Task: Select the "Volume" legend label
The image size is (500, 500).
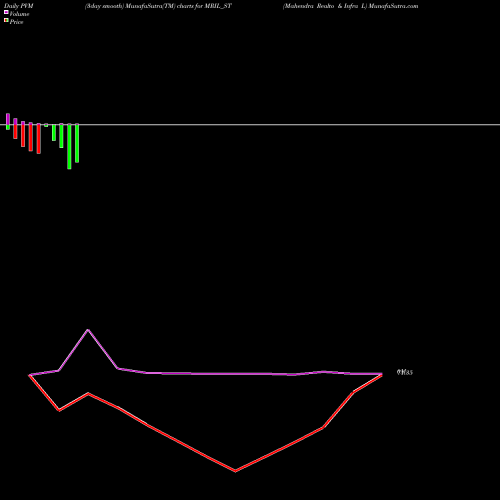Action: tap(19, 14)
